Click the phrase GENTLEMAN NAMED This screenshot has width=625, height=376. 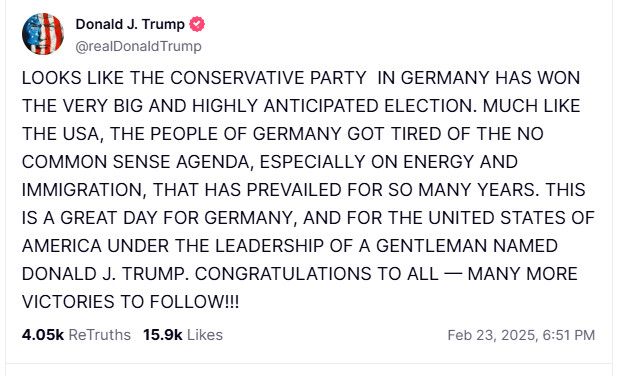467,246
